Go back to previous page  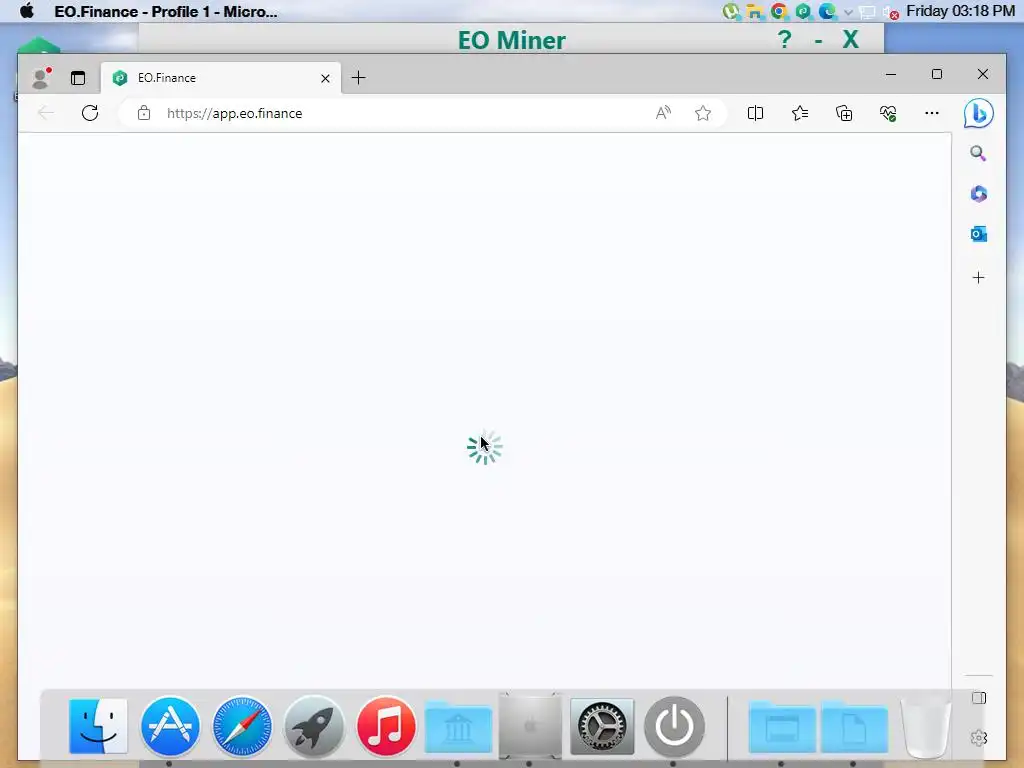click(46, 113)
